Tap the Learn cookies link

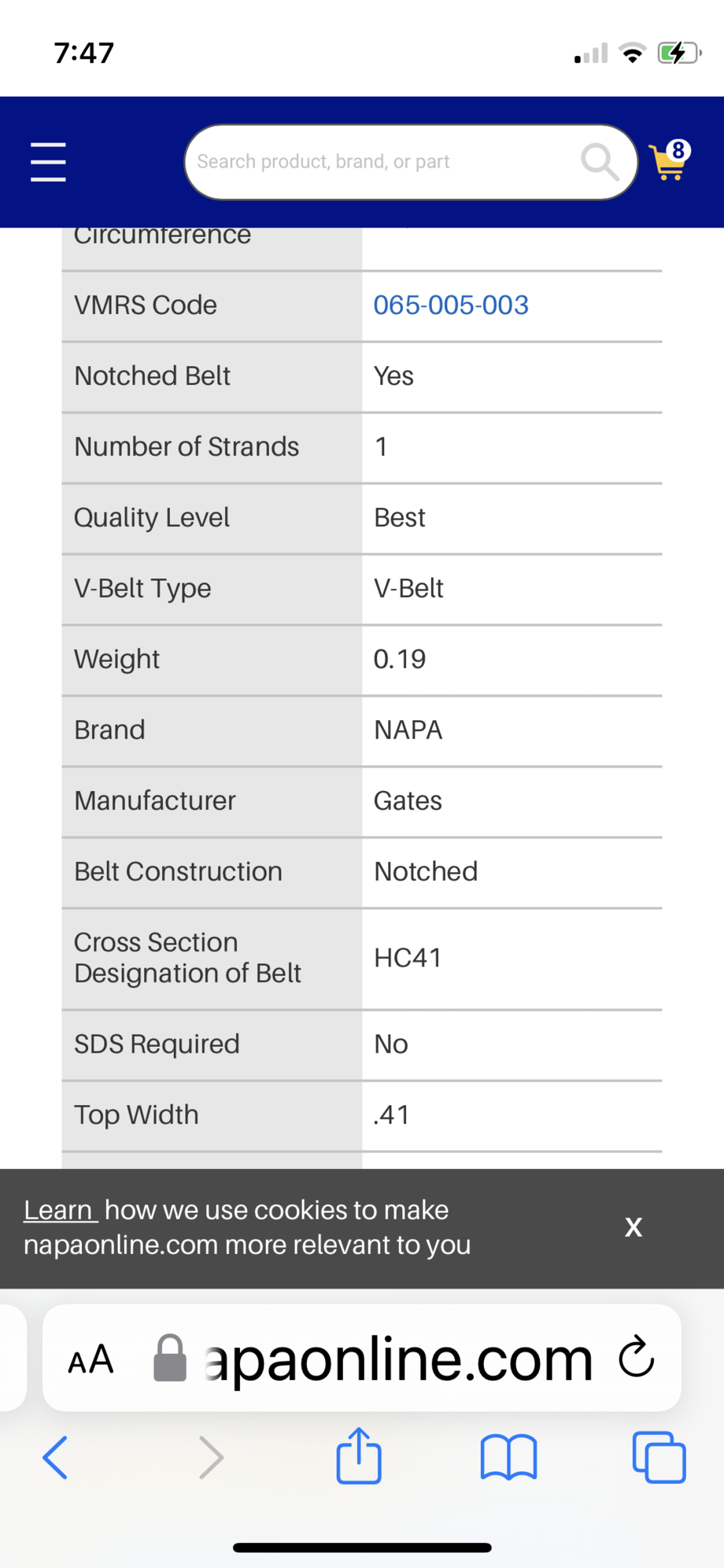[x=60, y=1210]
